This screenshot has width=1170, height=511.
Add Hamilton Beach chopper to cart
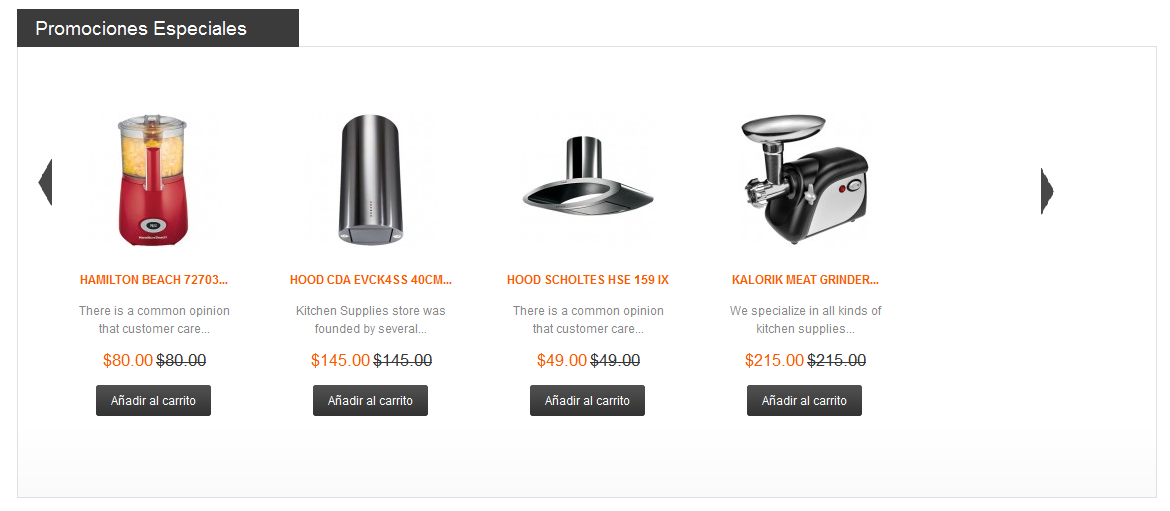point(154,401)
